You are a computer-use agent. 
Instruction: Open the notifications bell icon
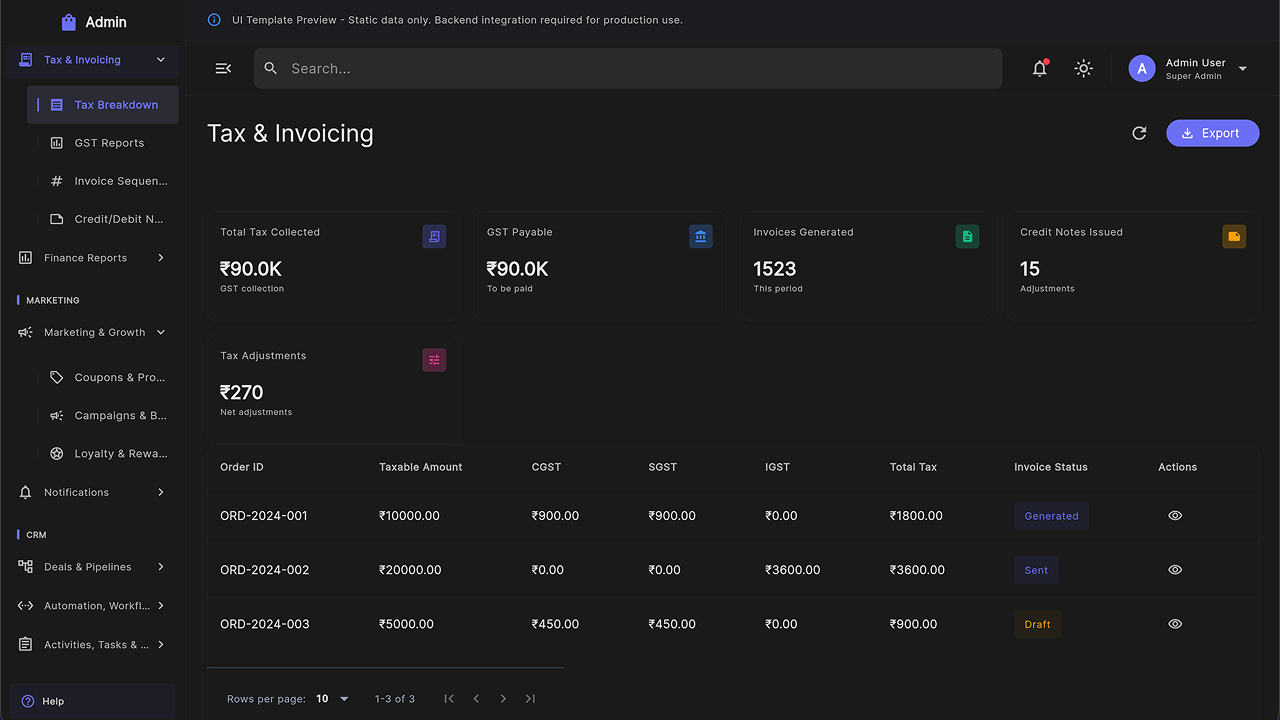tap(1040, 68)
